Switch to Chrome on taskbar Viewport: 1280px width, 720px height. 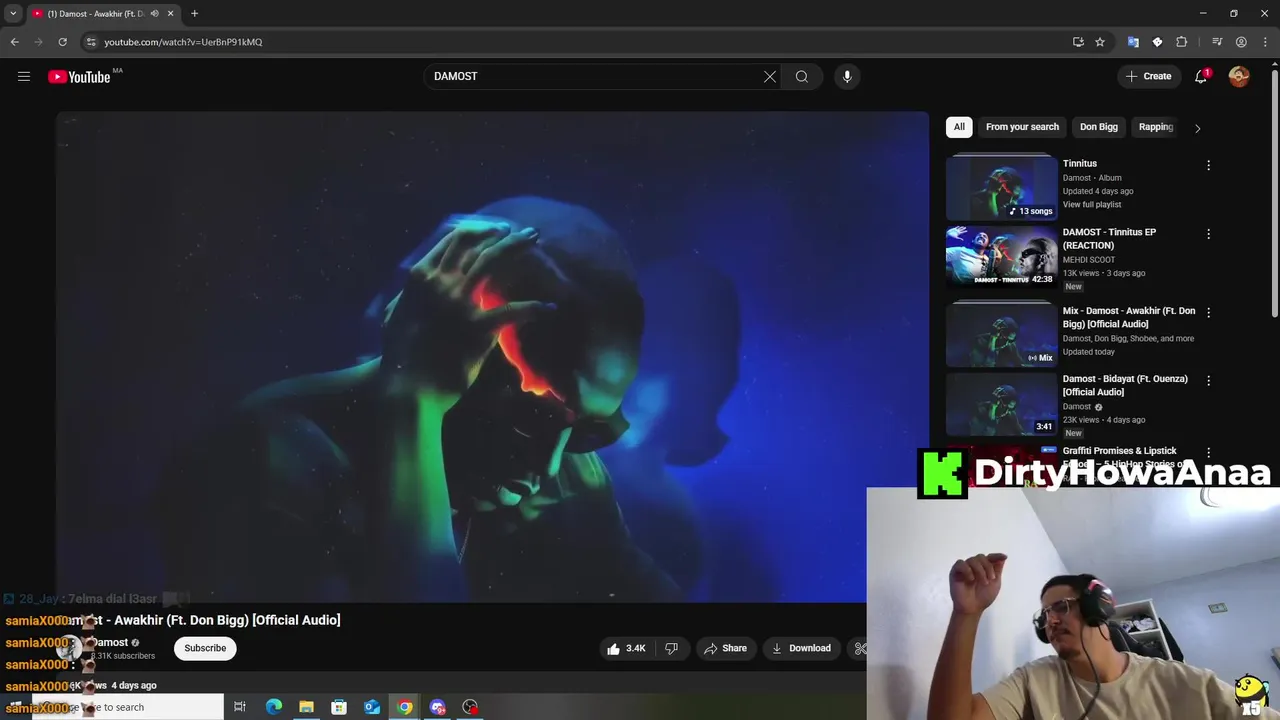coord(405,707)
